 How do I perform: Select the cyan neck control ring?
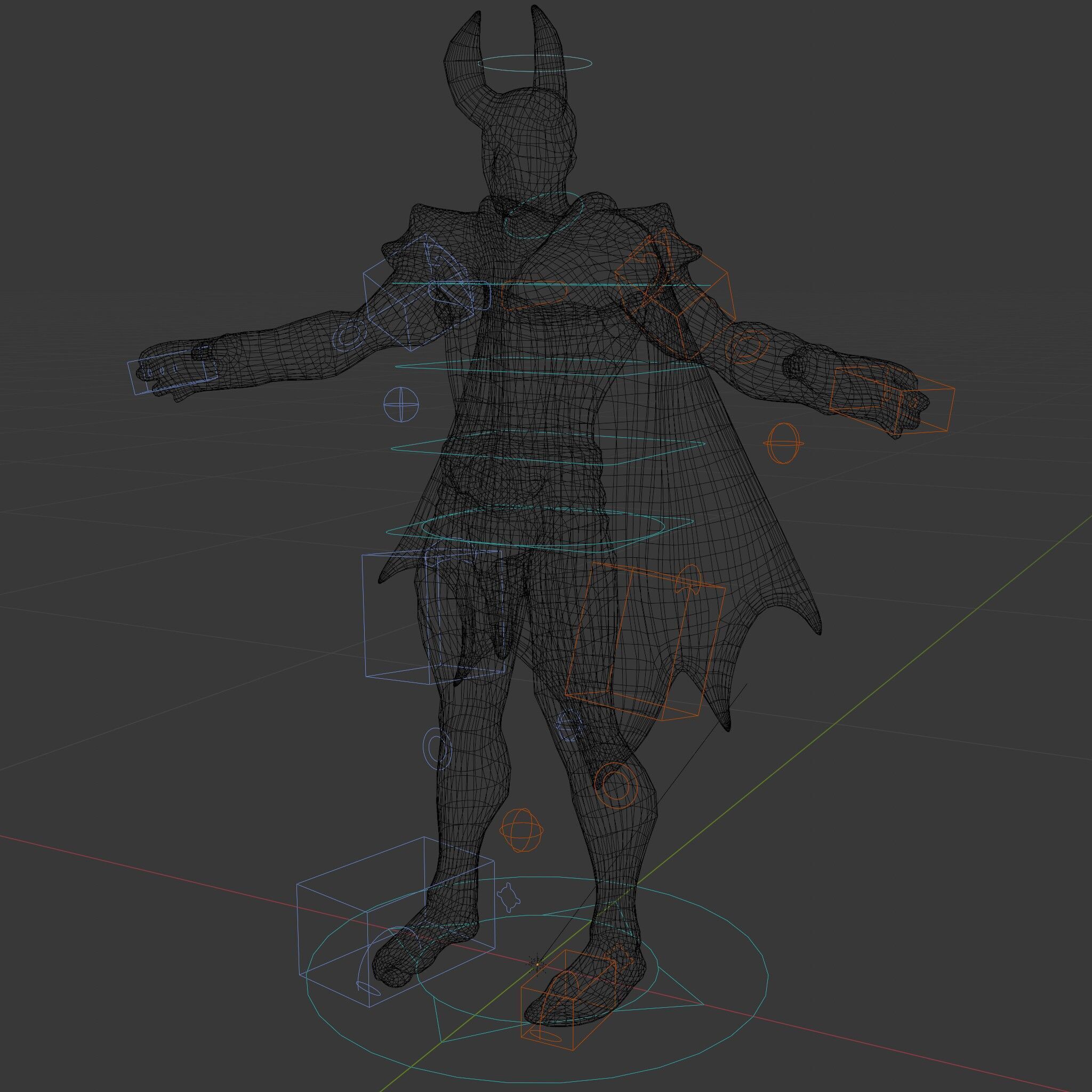[543, 215]
